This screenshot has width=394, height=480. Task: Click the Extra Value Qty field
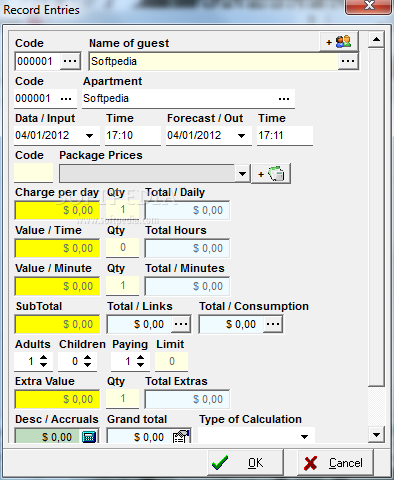tap(122, 399)
